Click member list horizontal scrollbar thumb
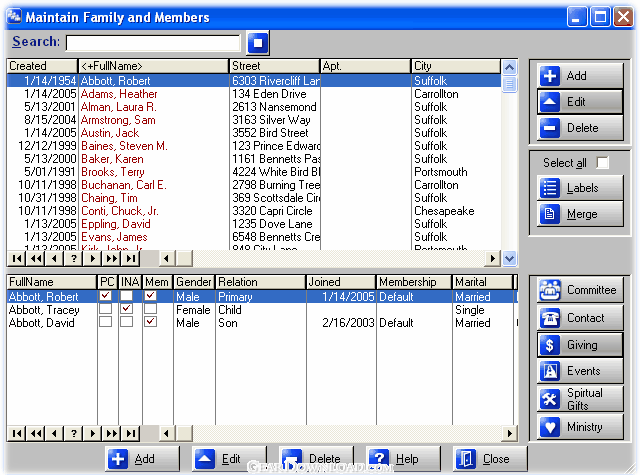 click(184, 433)
